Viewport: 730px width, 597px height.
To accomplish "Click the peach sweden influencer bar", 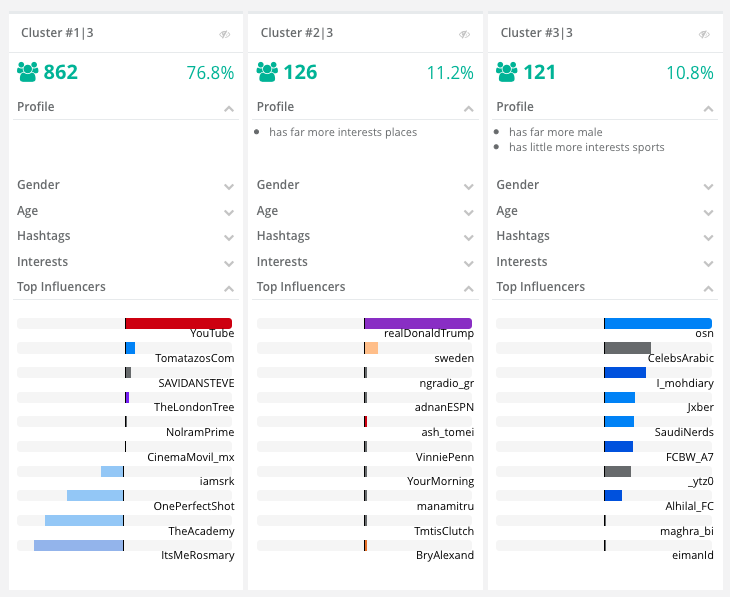I will click(372, 348).
